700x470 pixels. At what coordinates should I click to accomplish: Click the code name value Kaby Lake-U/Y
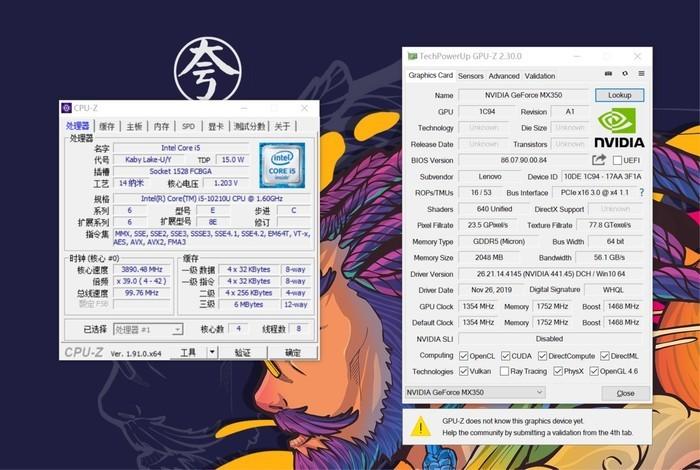148,159
